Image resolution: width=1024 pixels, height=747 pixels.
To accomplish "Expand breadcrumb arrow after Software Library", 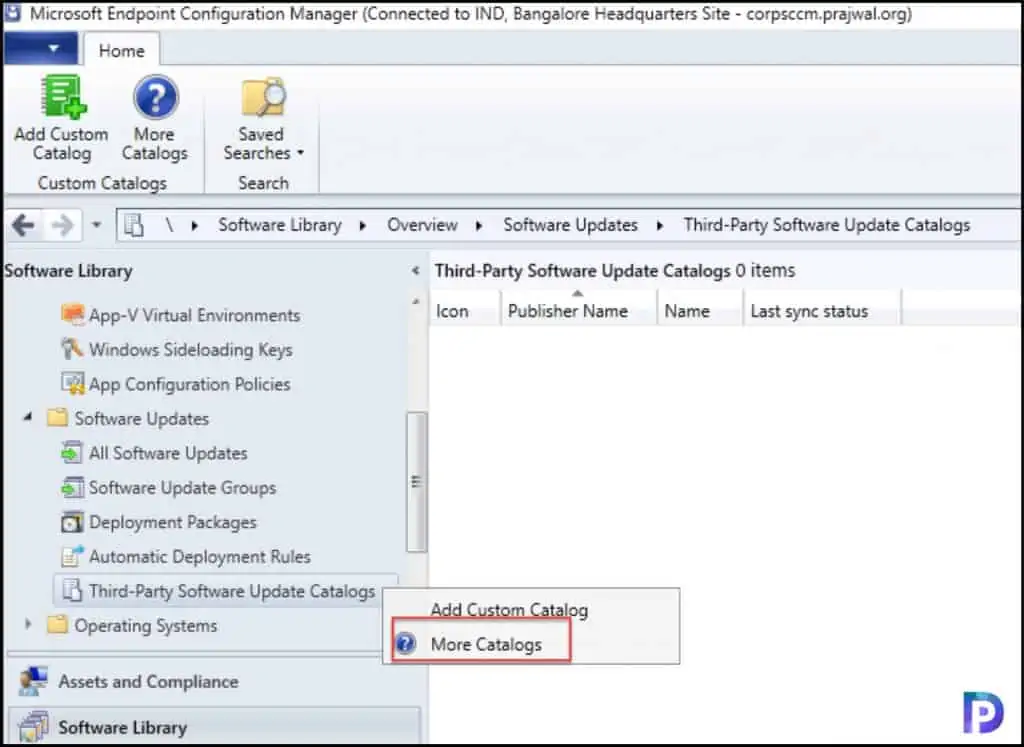I will tap(362, 225).
